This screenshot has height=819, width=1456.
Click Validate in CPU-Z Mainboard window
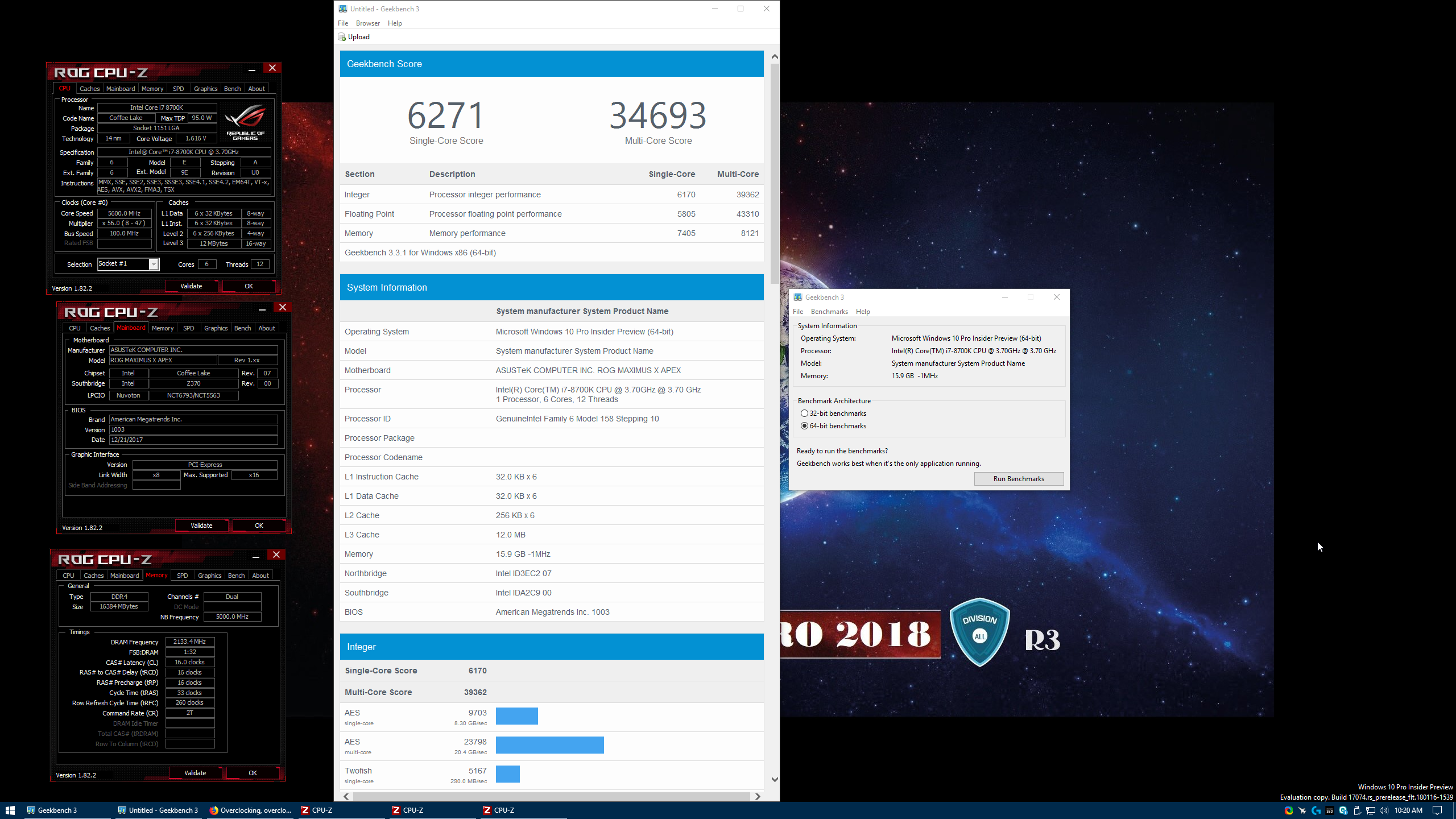pyautogui.click(x=201, y=526)
